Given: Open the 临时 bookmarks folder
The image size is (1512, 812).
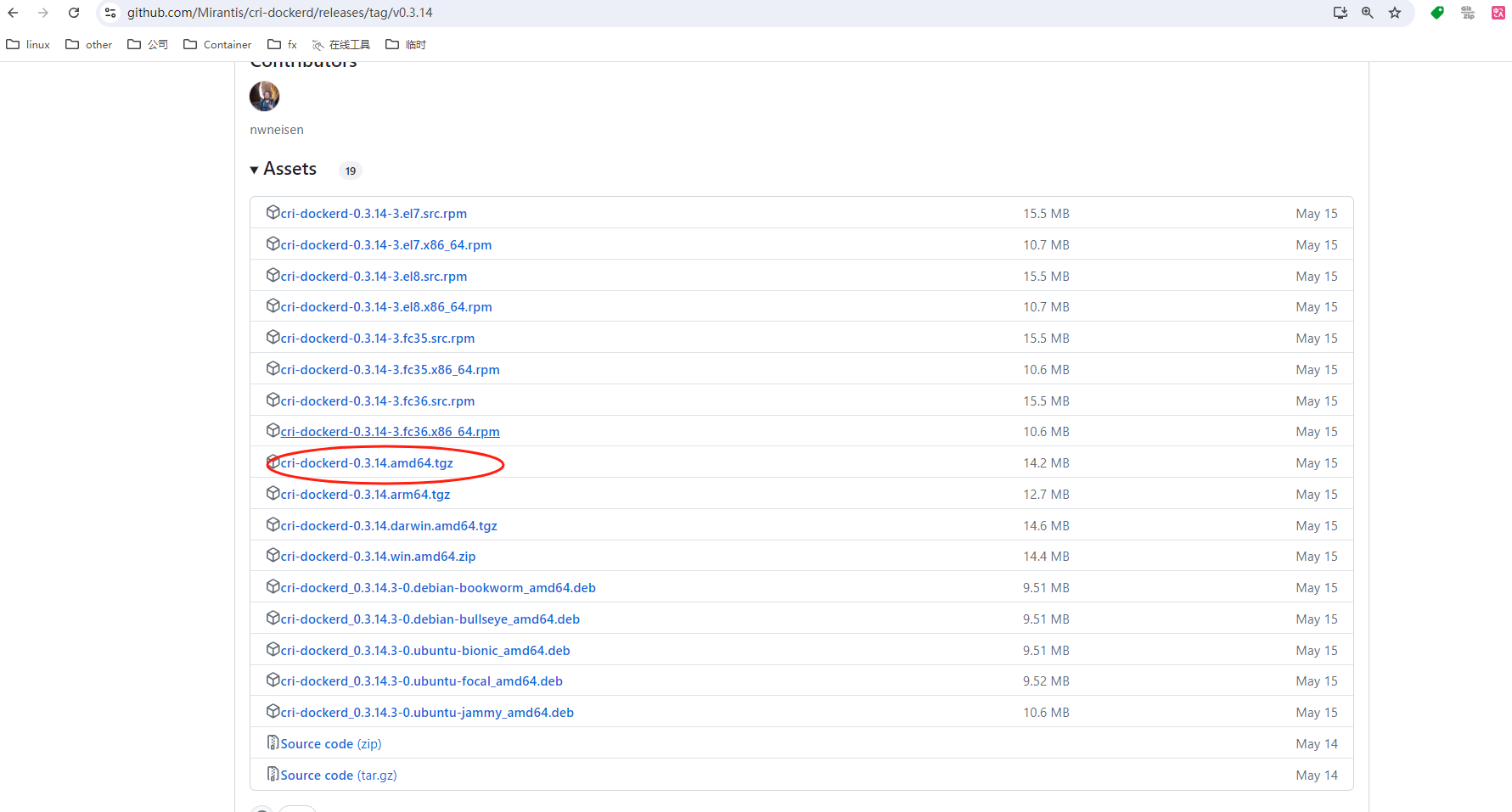Looking at the screenshot, I should point(406,44).
